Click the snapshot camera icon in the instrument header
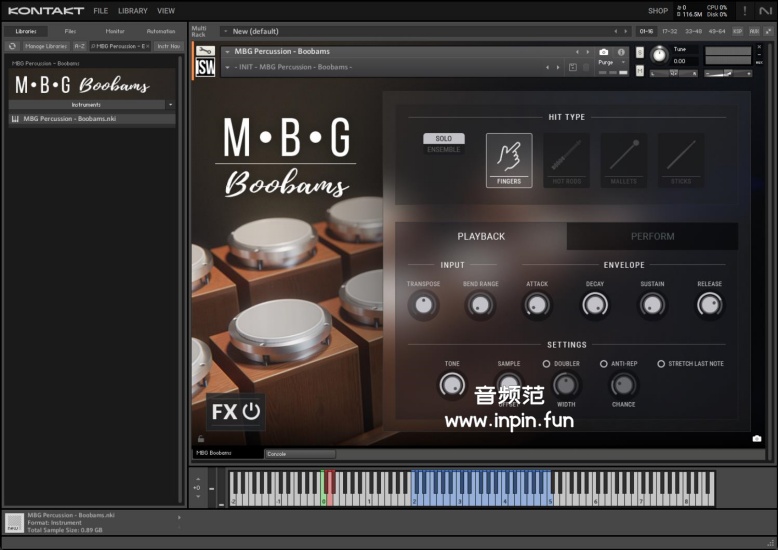778x550 pixels. 603,52
